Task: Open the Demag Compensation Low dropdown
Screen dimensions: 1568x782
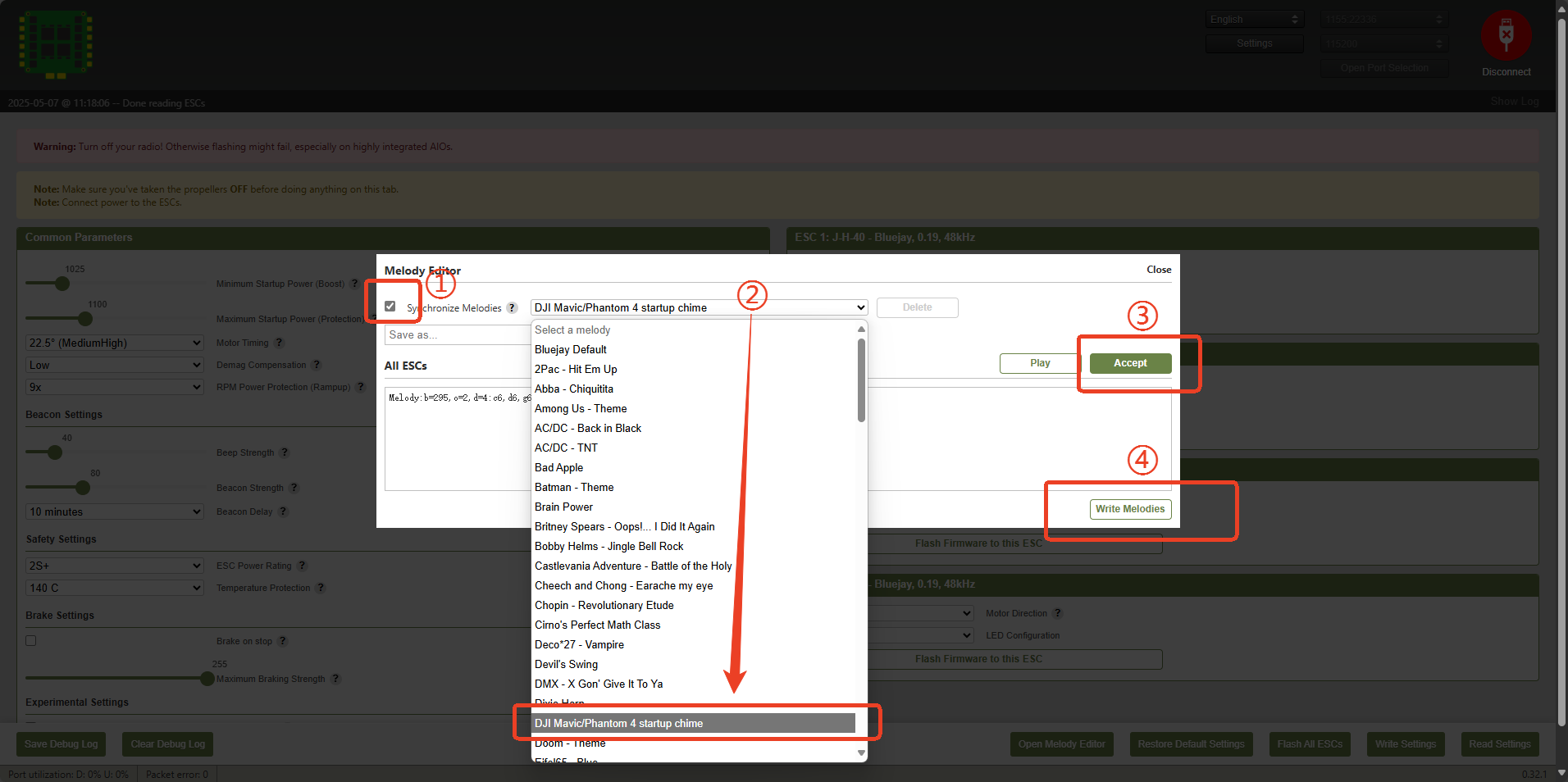Action: tap(115, 365)
